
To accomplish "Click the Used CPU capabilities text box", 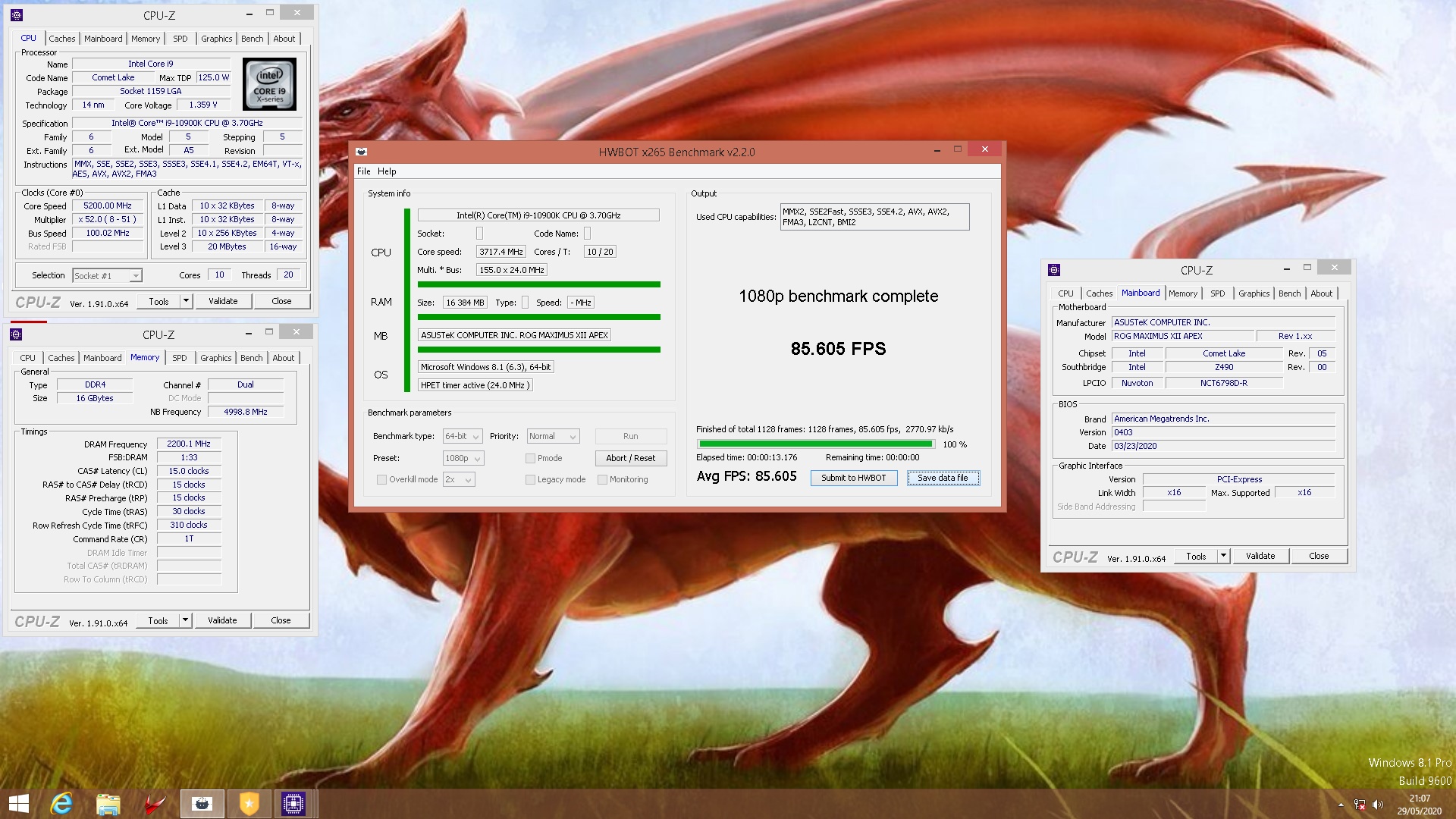I will (874, 217).
